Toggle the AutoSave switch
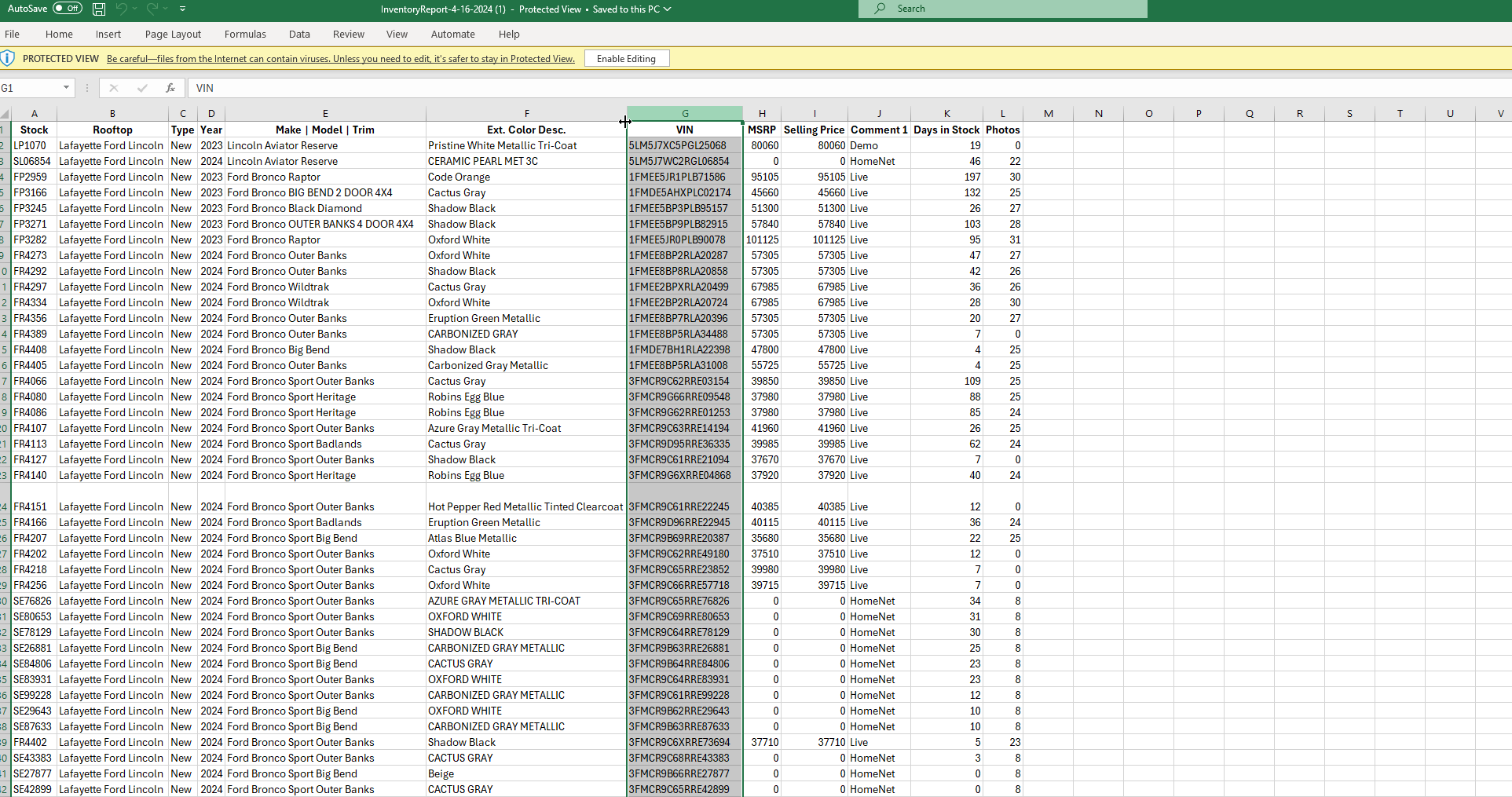Image resolution: width=1512 pixels, height=797 pixels. [68, 9]
